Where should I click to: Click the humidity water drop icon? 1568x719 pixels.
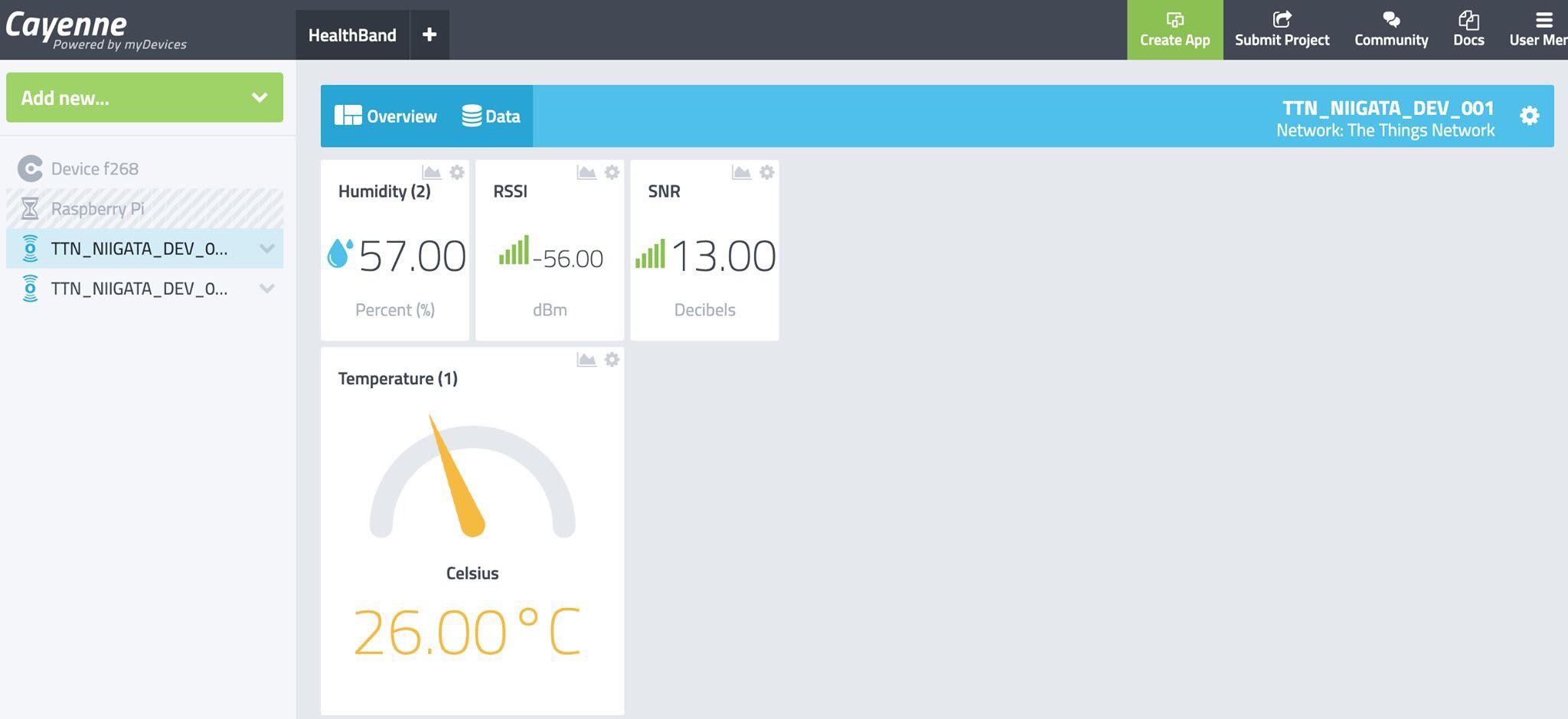[x=339, y=253]
